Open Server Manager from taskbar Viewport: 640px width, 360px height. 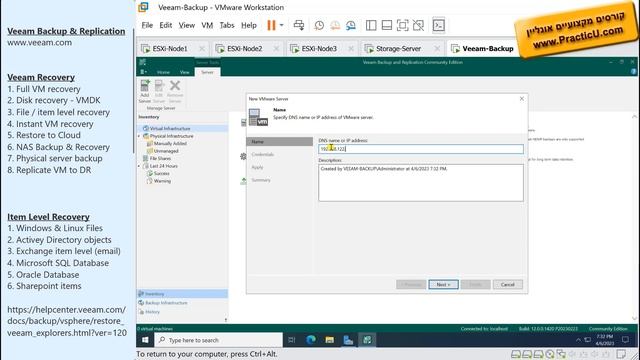click(x=348, y=340)
